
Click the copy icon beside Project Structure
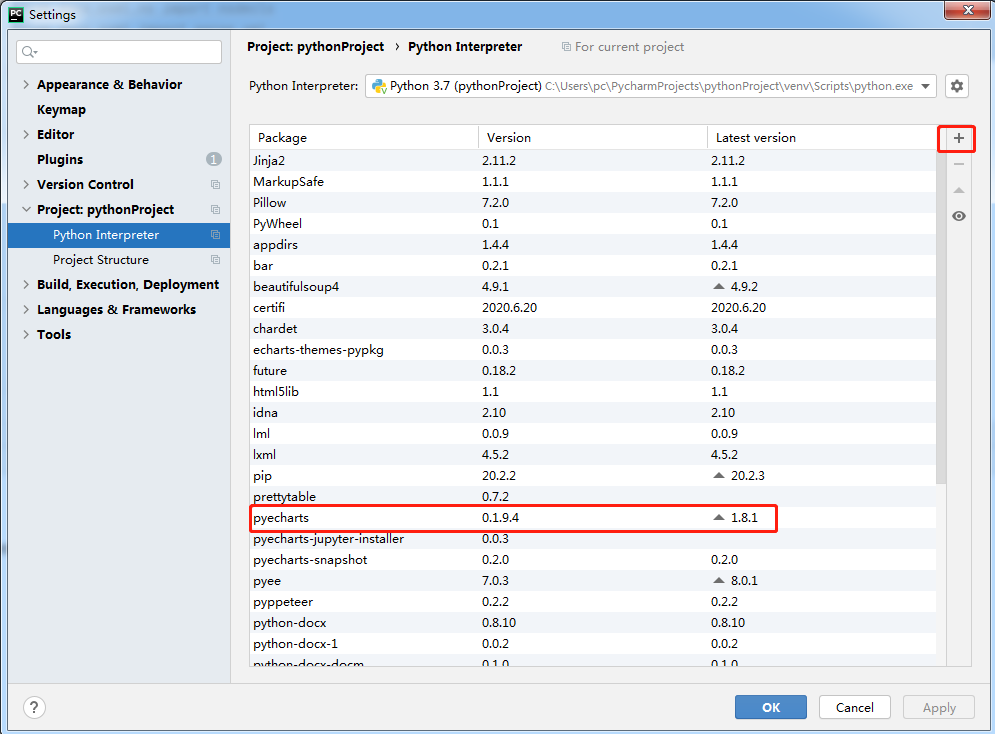click(215, 260)
